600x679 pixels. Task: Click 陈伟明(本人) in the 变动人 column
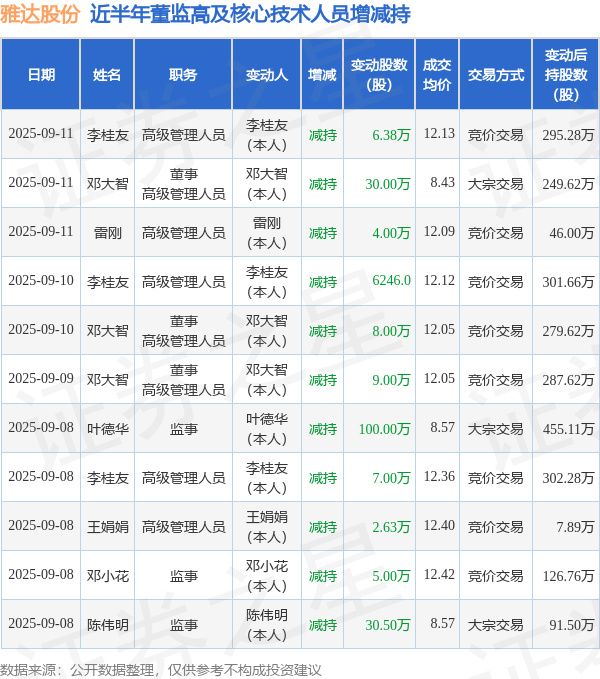click(x=267, y=624)
